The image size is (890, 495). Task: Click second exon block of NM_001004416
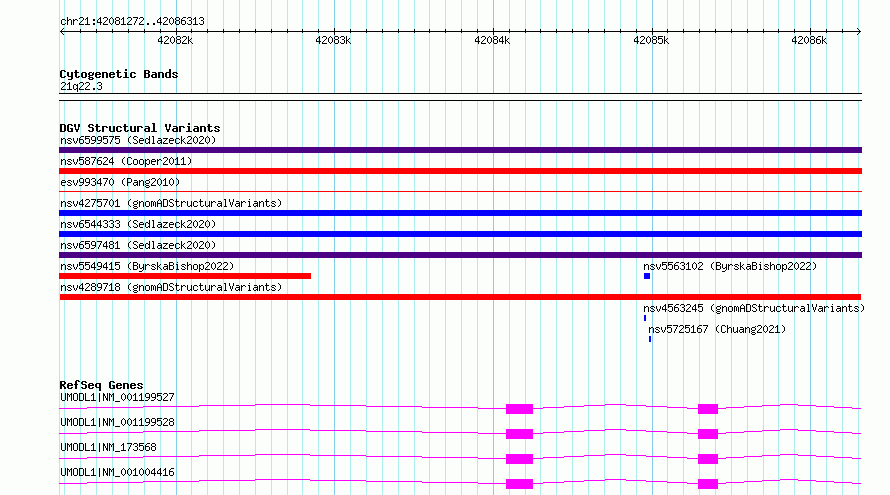pyautogui.click(x=708, y=484)
